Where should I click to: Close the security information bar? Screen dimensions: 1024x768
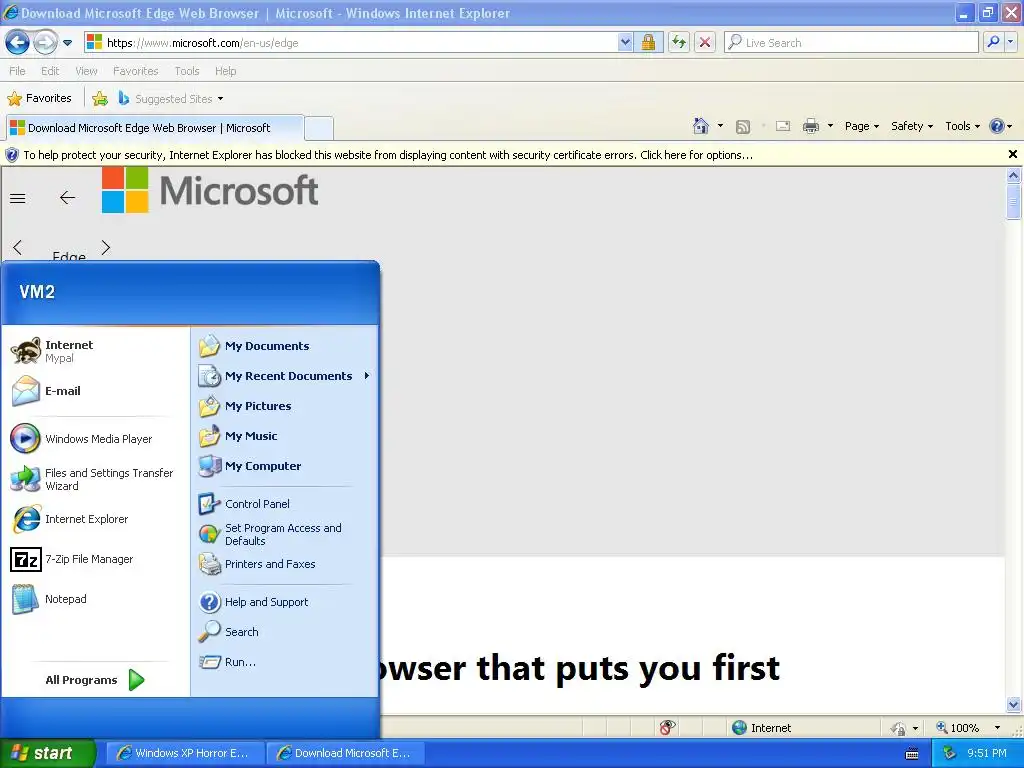1012,154
